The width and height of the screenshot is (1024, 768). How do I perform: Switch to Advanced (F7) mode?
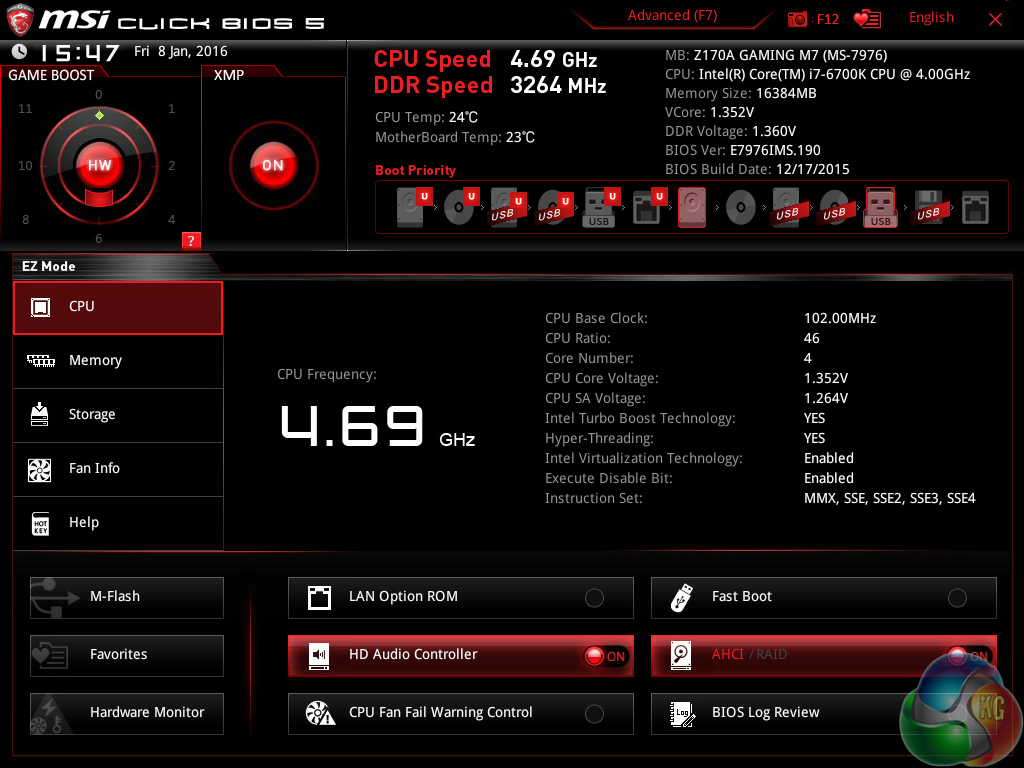(672, 15)
